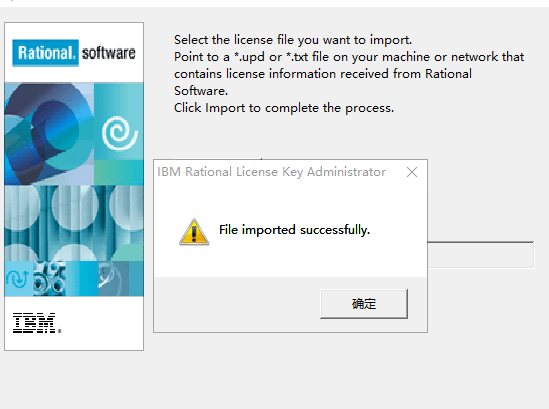Click the gears thumbnail in banner
Viewport: 549px width, 409px height.
coord(49,278)
